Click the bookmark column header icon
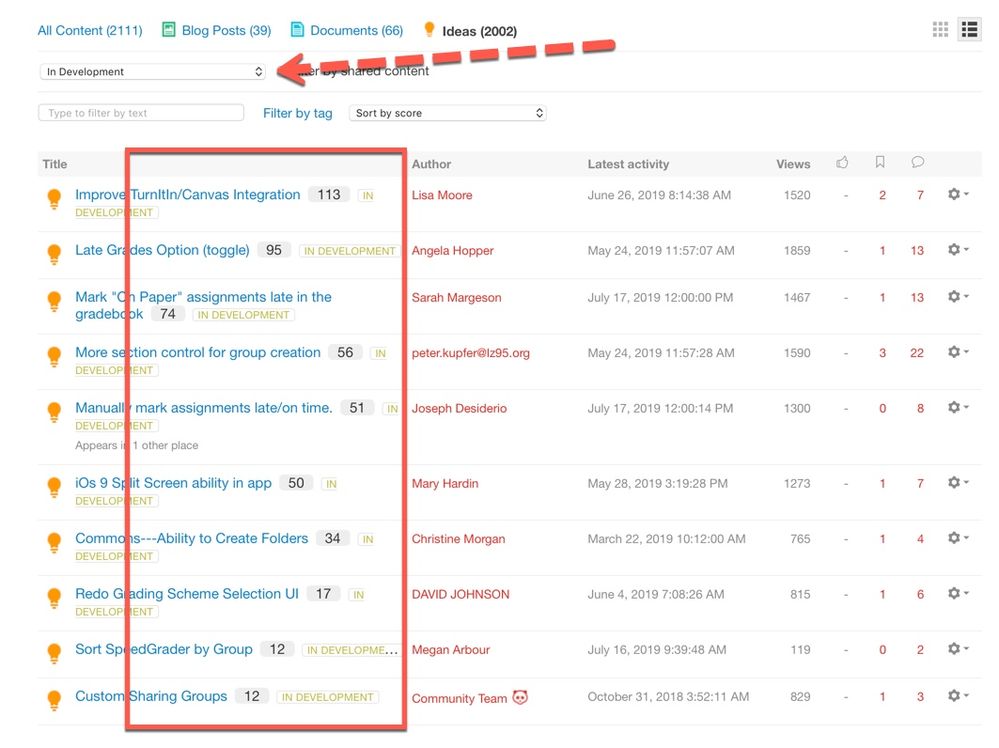The height and width of the screenshot is (748, 999). 880,163
